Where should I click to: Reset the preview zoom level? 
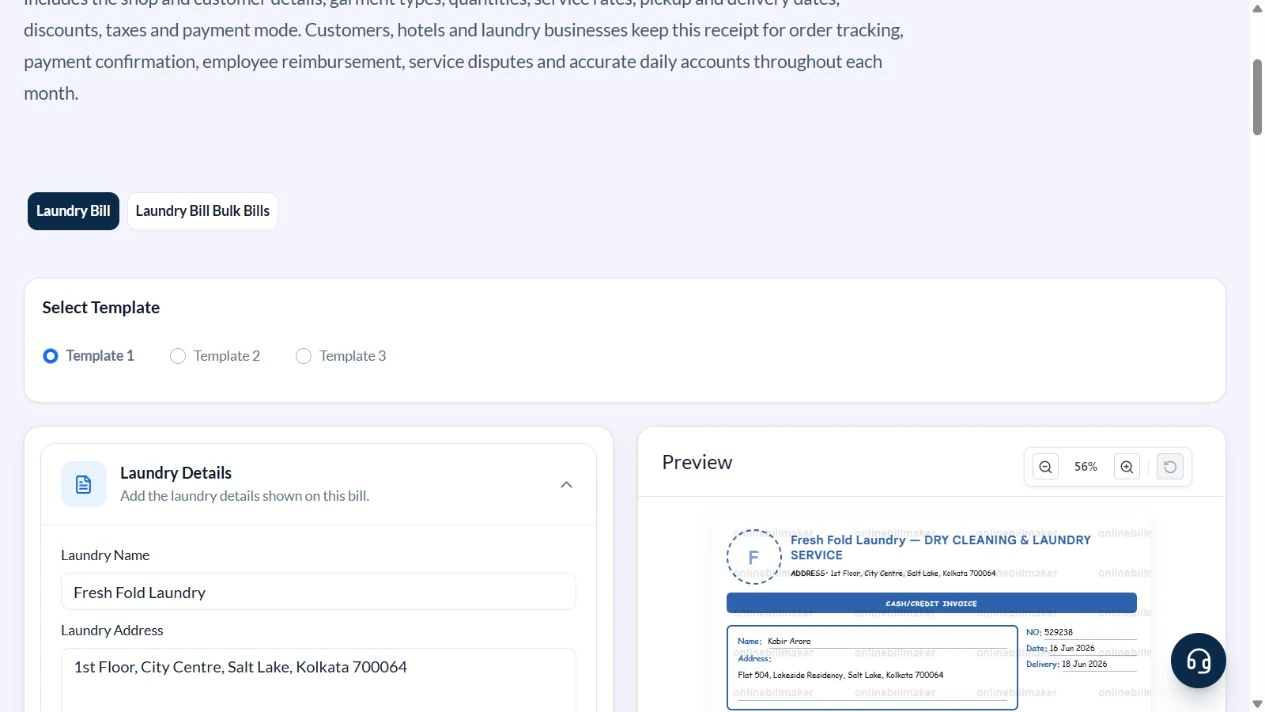(x=1170, y=467)
